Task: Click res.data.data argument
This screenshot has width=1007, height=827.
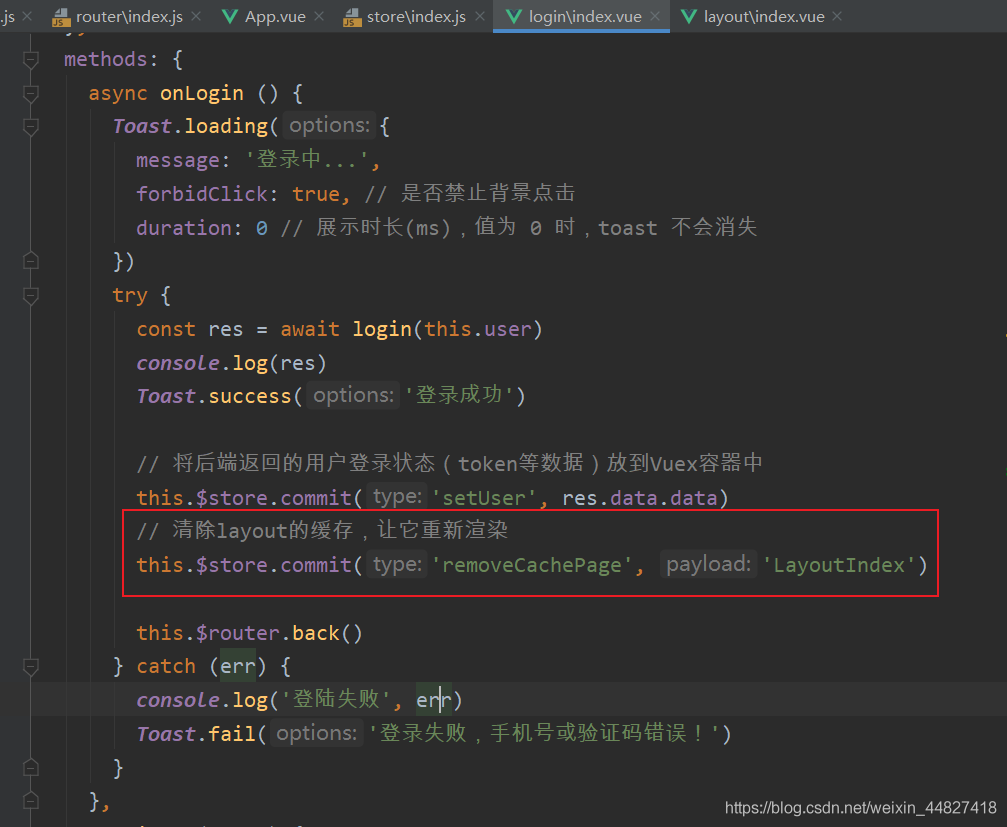Action: (640, 498)
